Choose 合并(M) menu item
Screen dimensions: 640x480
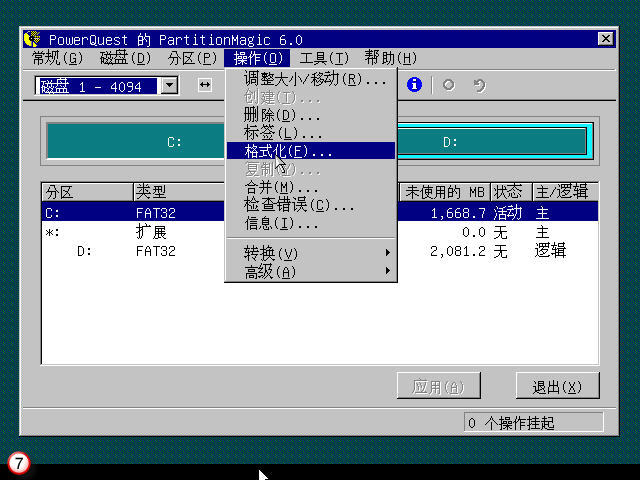coord(311,187)
